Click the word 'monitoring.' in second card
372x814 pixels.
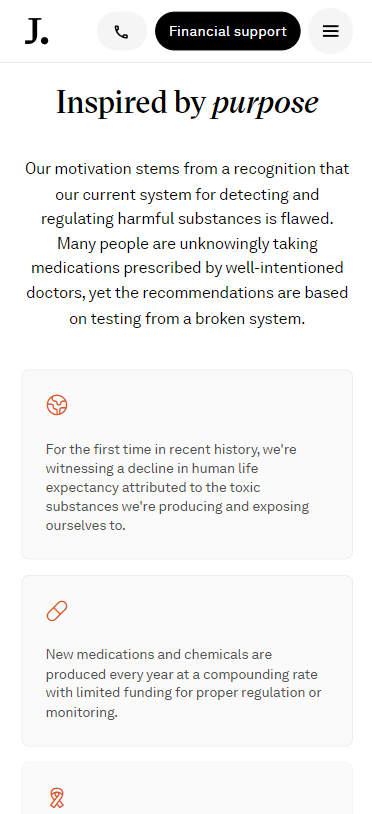pyautogui.click(x=81, y=712)
